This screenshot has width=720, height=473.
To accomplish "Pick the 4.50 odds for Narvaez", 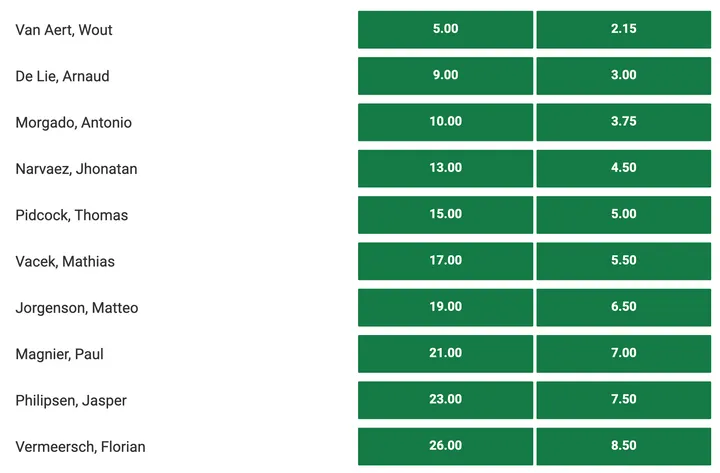I will tap(624, 169).
